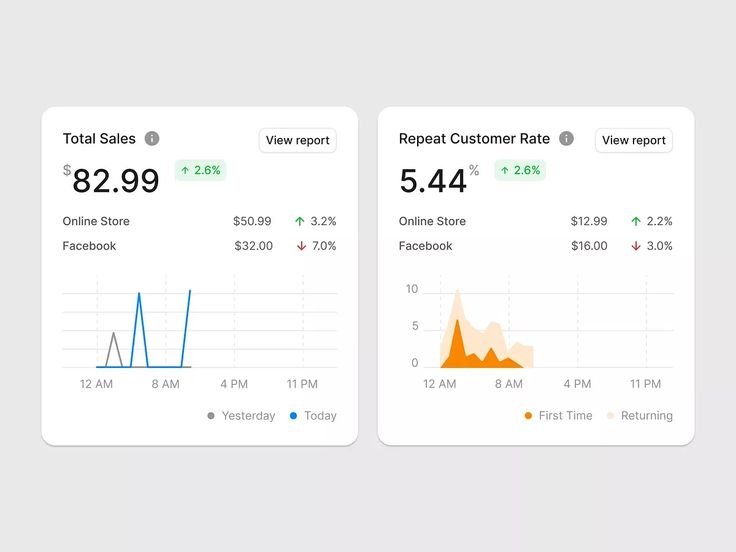Click the orange First Time area peak
Image resolution: width=736 pixels, height=552 pixels.
click(x=457, y=321)
